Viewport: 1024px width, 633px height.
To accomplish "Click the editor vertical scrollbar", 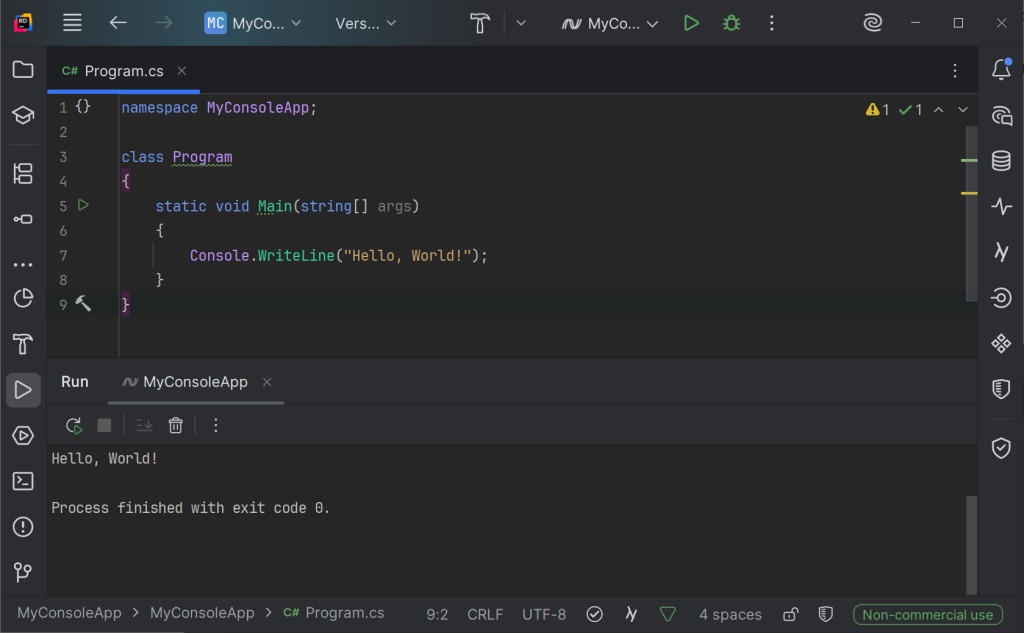I will pos(970,210).
